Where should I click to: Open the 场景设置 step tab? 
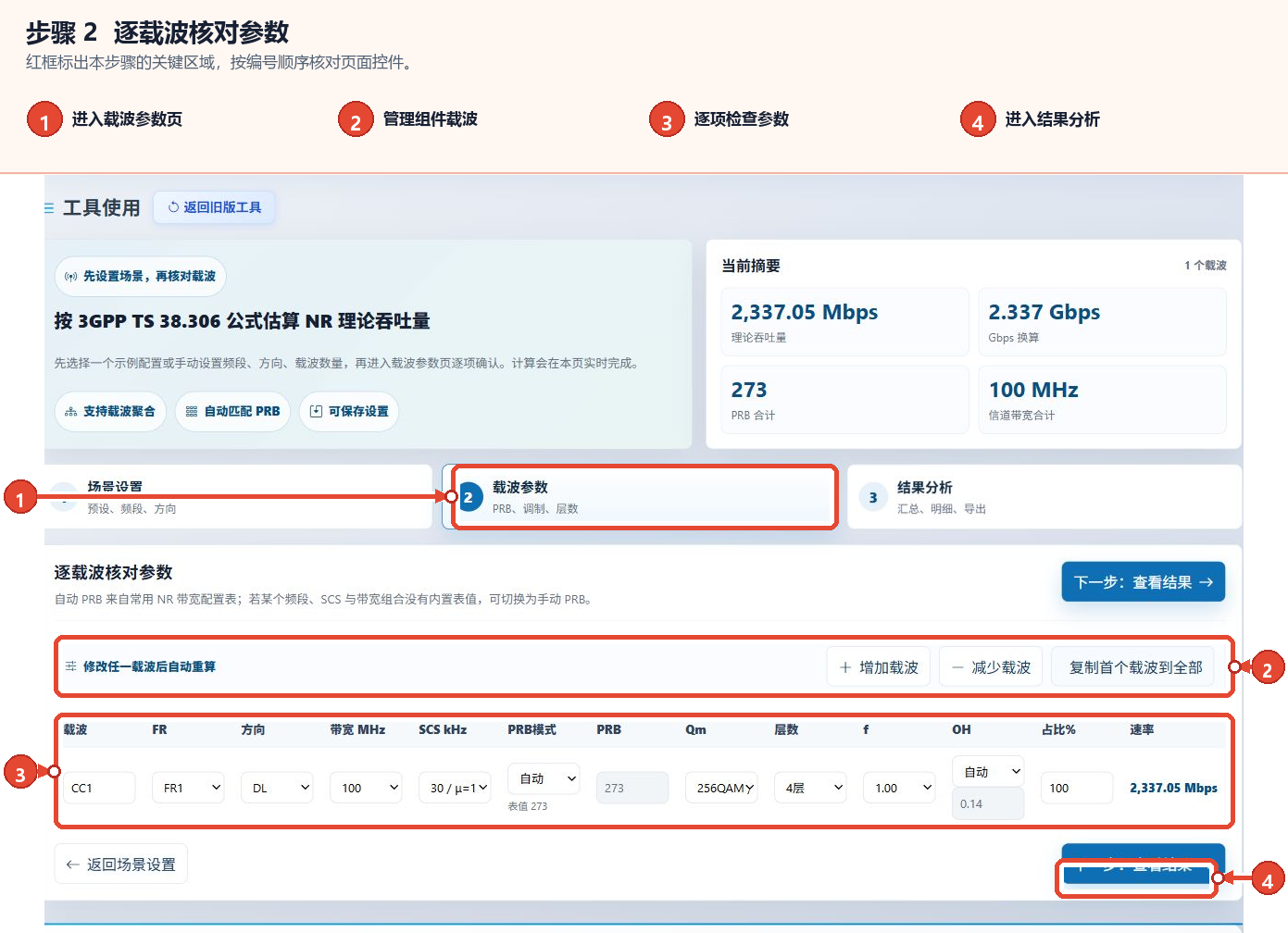[x=238, y=497]
